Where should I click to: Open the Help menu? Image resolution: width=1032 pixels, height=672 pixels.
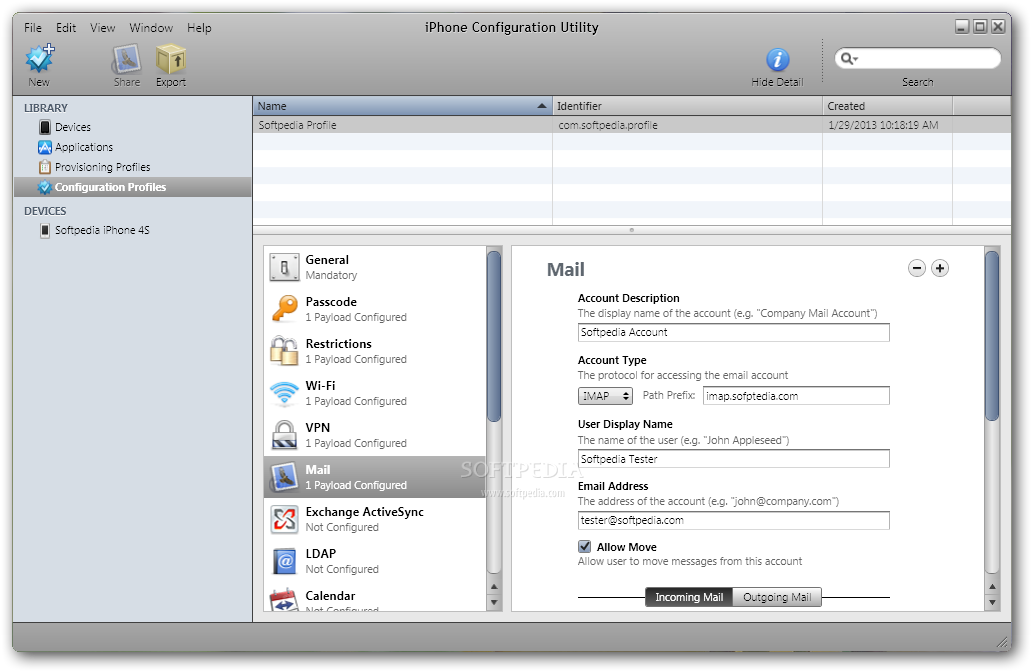point(199,28)
